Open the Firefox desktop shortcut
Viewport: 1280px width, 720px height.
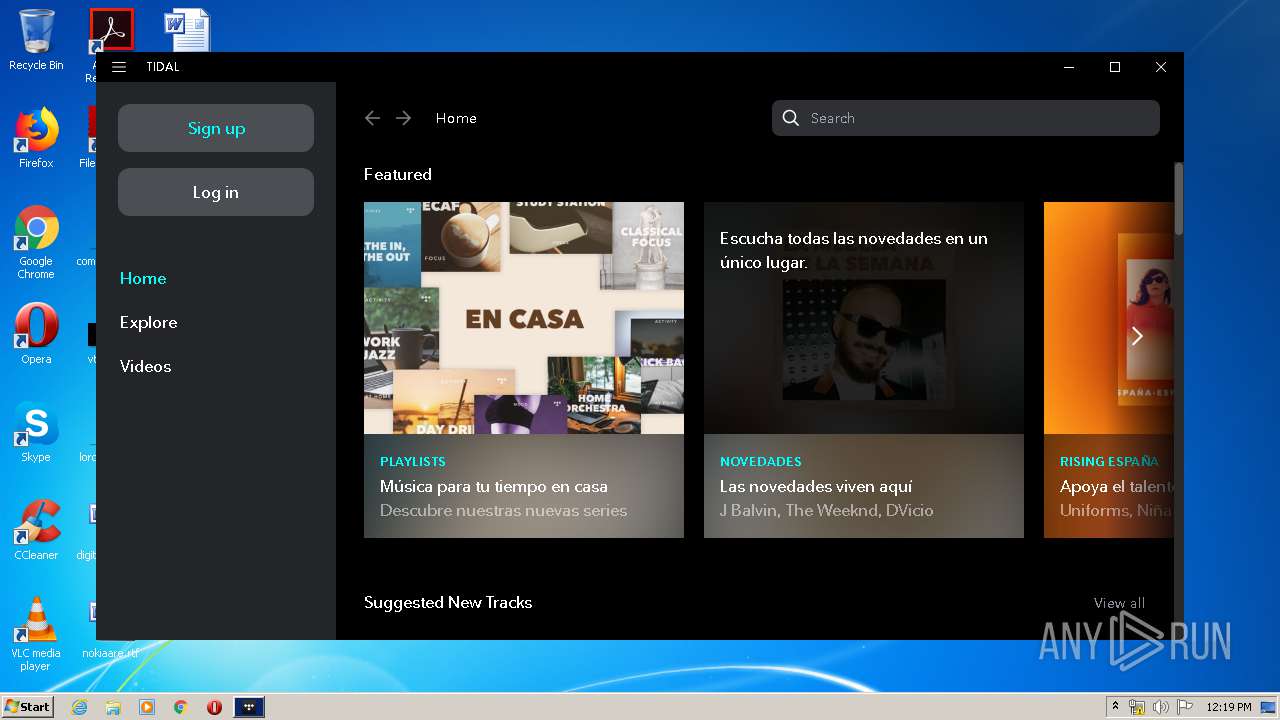36,138
